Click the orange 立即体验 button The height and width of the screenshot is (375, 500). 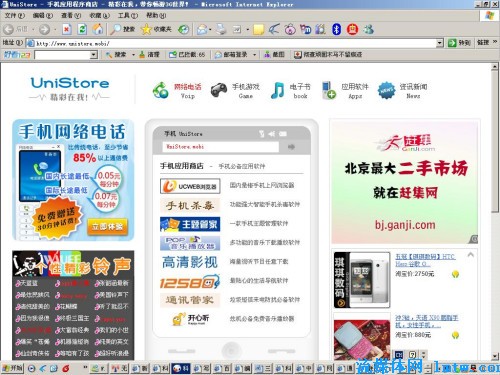pos(107,227)
